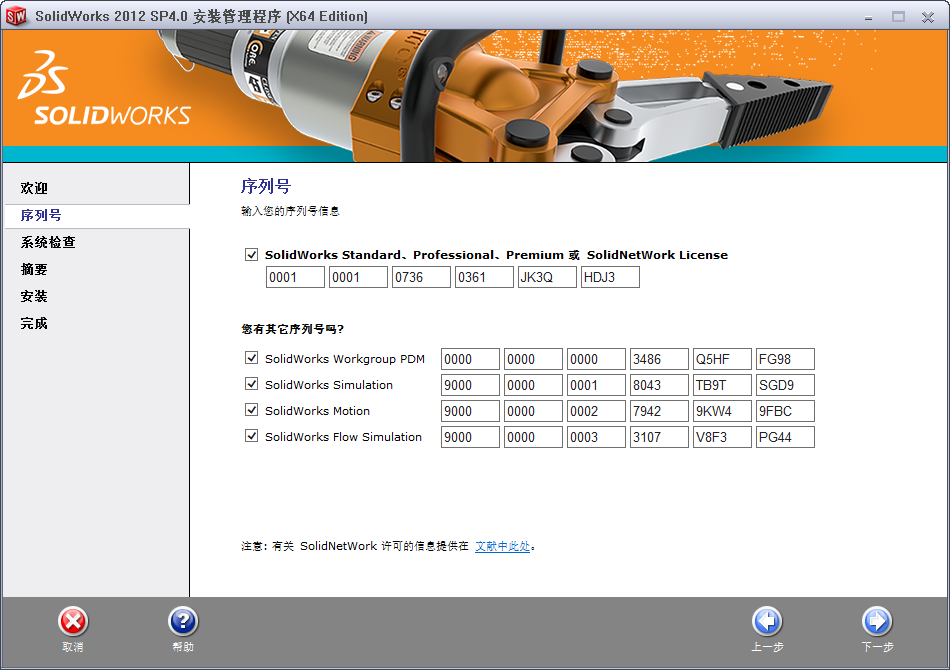Click the 您有其它序列号吗? heading
The height and width of the screenshot is (670, 950).
293,329
